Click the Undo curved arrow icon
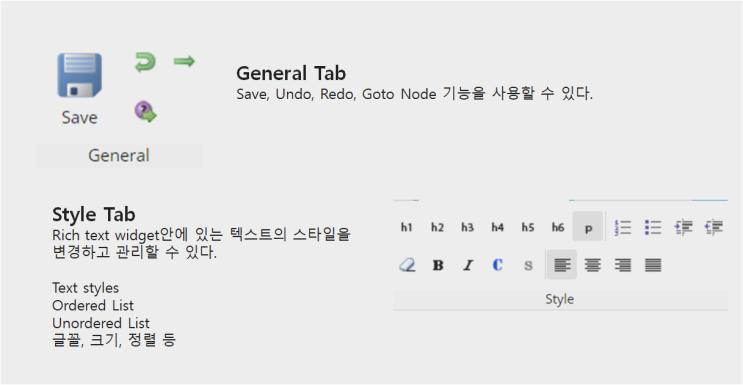Screen dimensions: 743x385 145,62
